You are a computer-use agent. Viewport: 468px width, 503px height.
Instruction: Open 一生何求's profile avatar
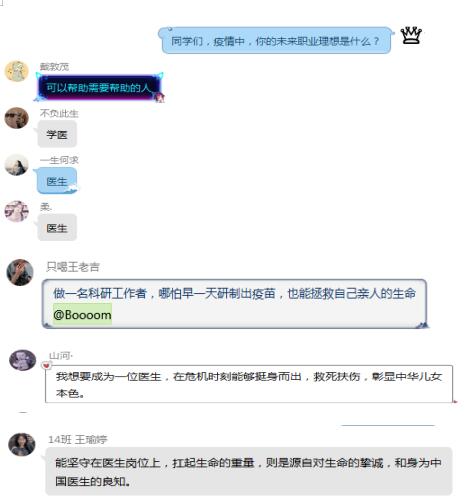point(16,165)
